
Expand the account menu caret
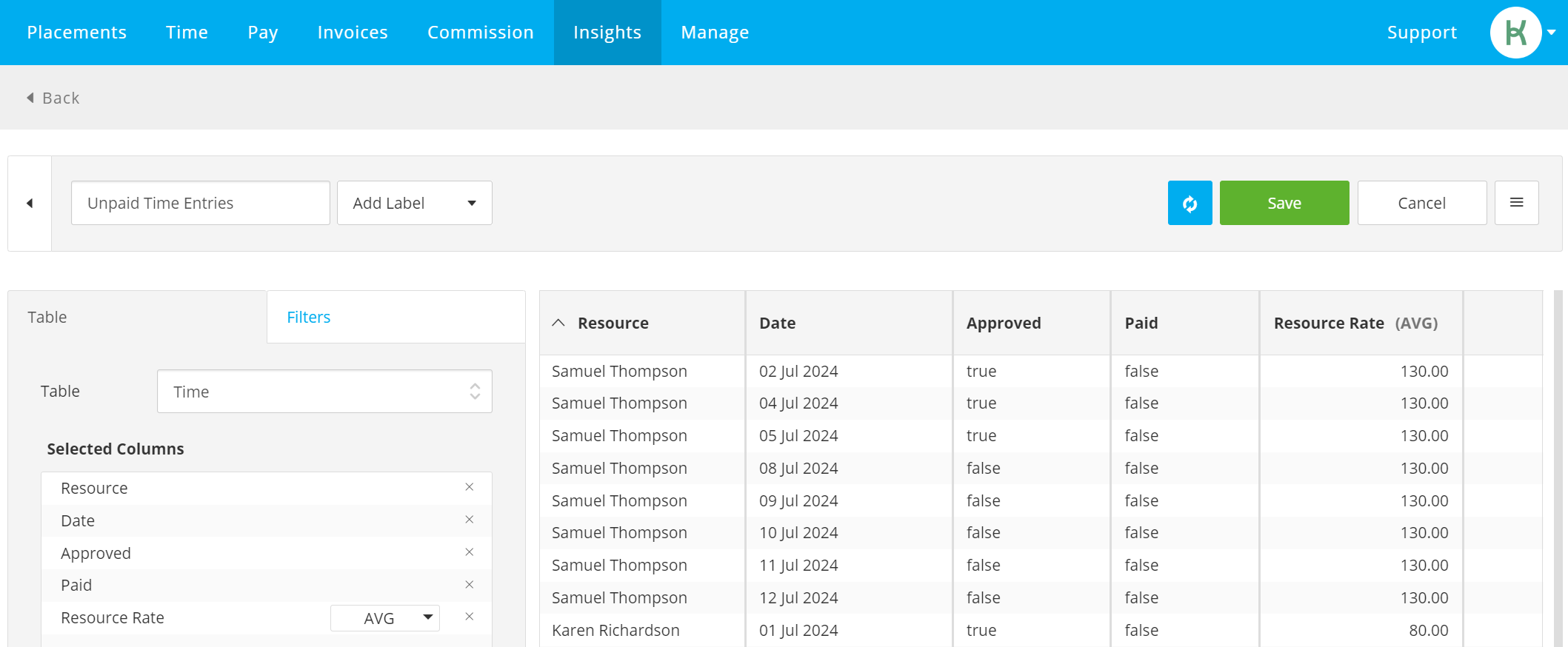point(1552,33)
